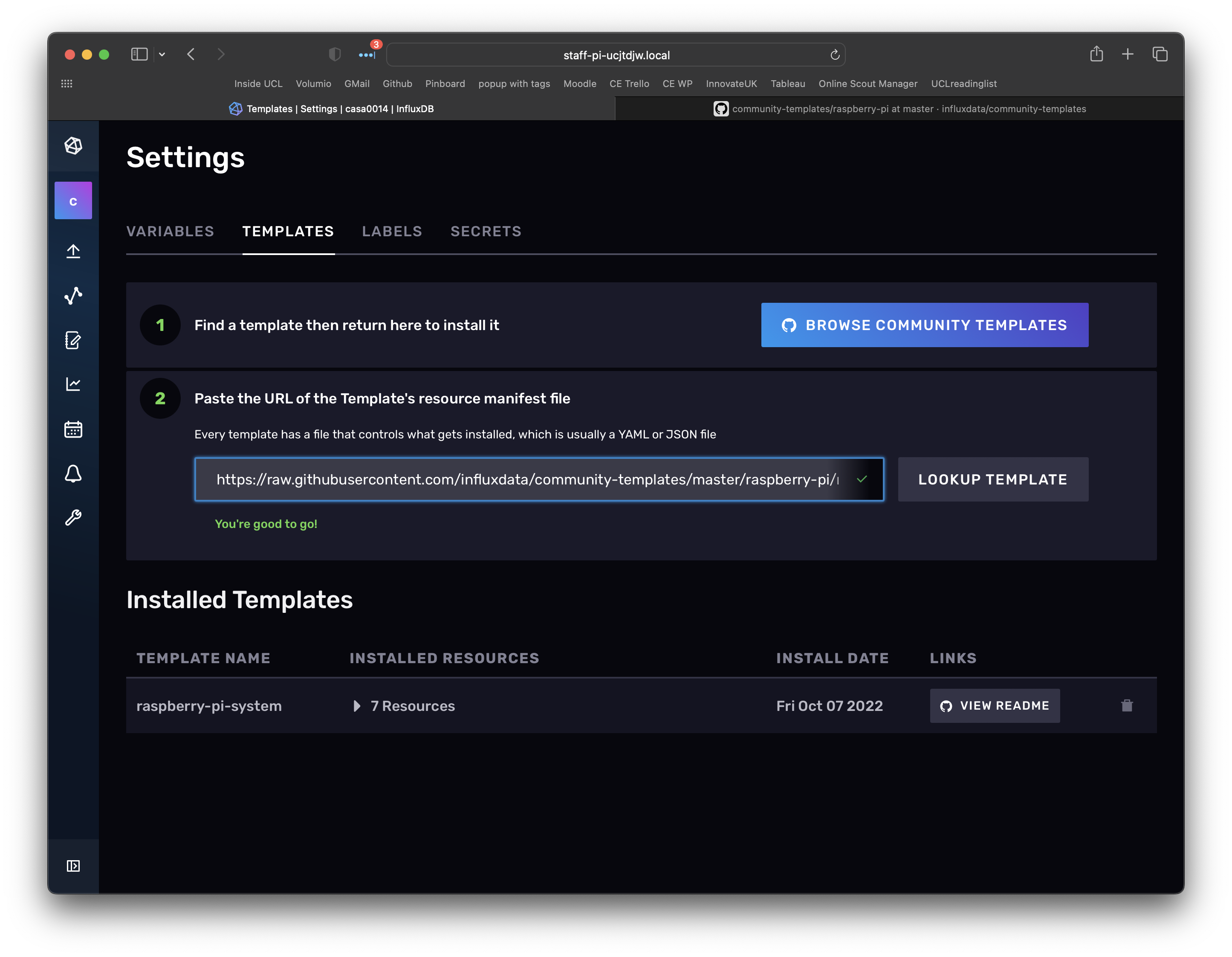Screen dimensions: 1232x957
Task: Open Settings wrench icon in sidebar
Action: tap(73, 517)
